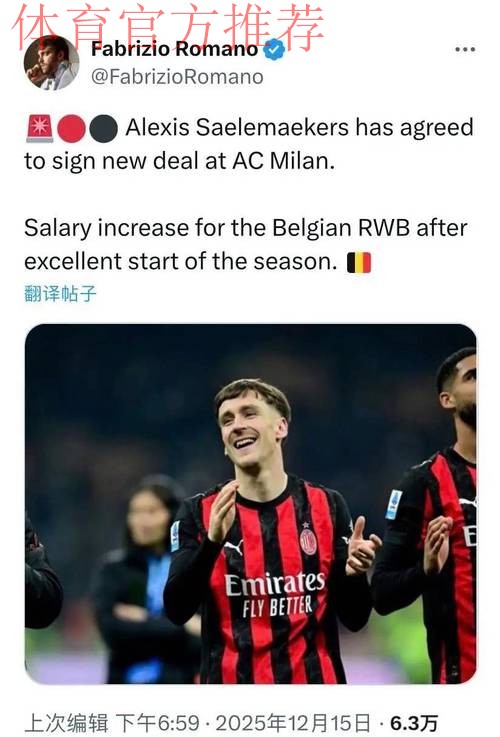Image resolution: width=500 pixels, height=737 pixels.
Task: Click the Salary increase paragraph text
Action: (246, 244)
